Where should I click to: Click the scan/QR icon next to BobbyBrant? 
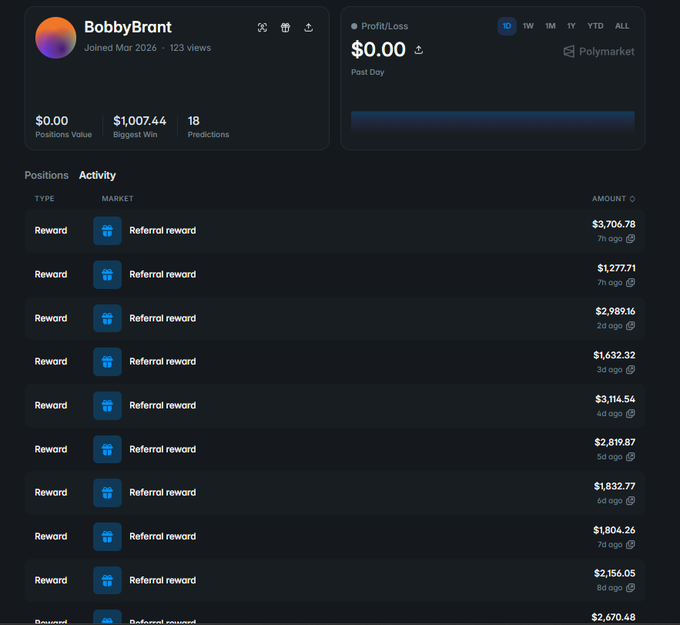[x=262, y=28]
